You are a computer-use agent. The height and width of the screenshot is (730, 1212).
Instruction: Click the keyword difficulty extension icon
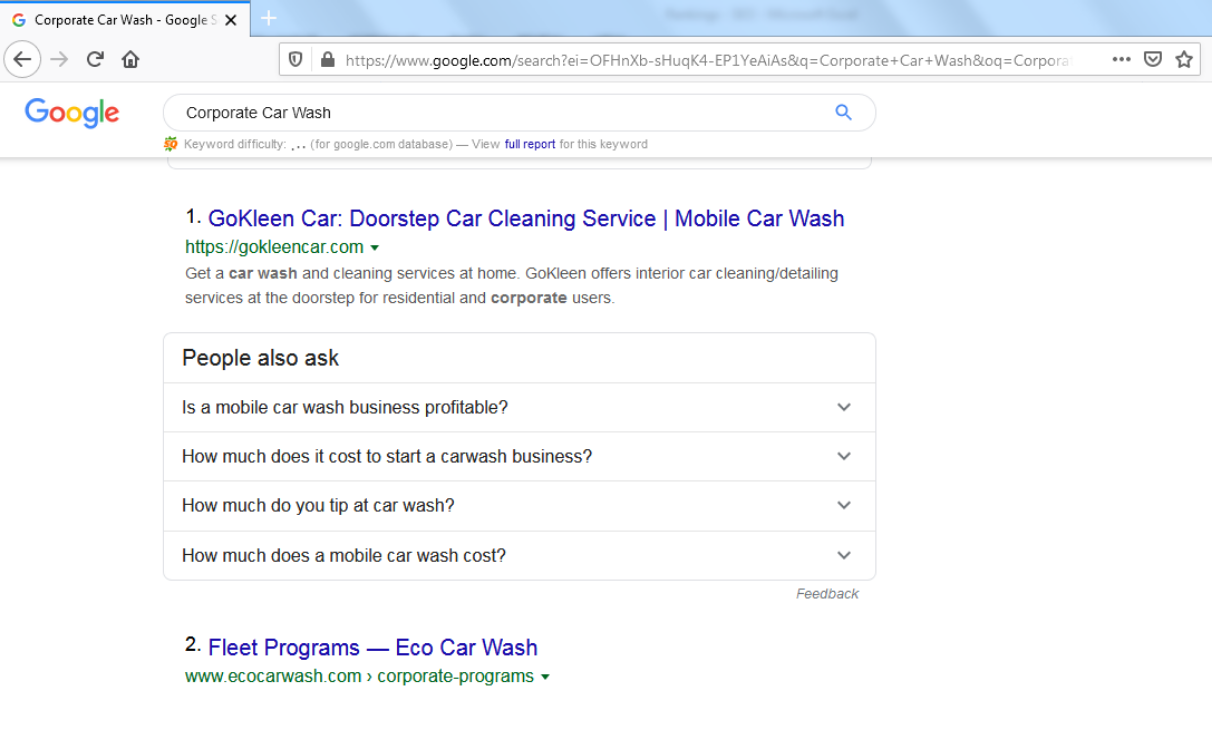pyautogui.click(x=171, y=144)
